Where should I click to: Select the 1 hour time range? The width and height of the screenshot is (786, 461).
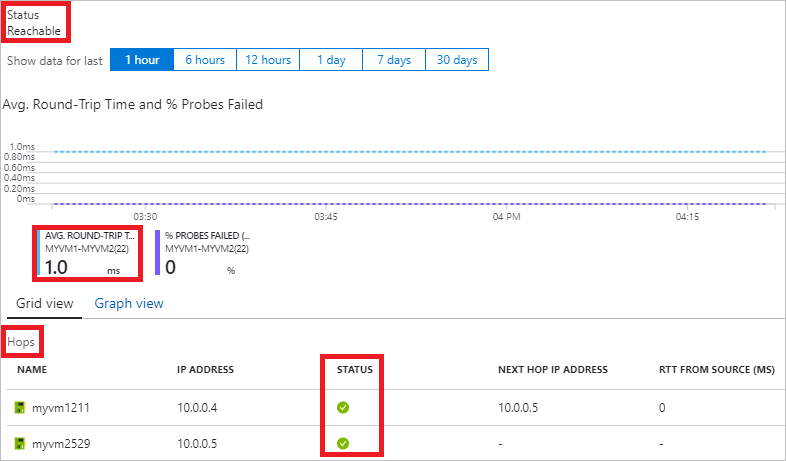coord(142,60)
